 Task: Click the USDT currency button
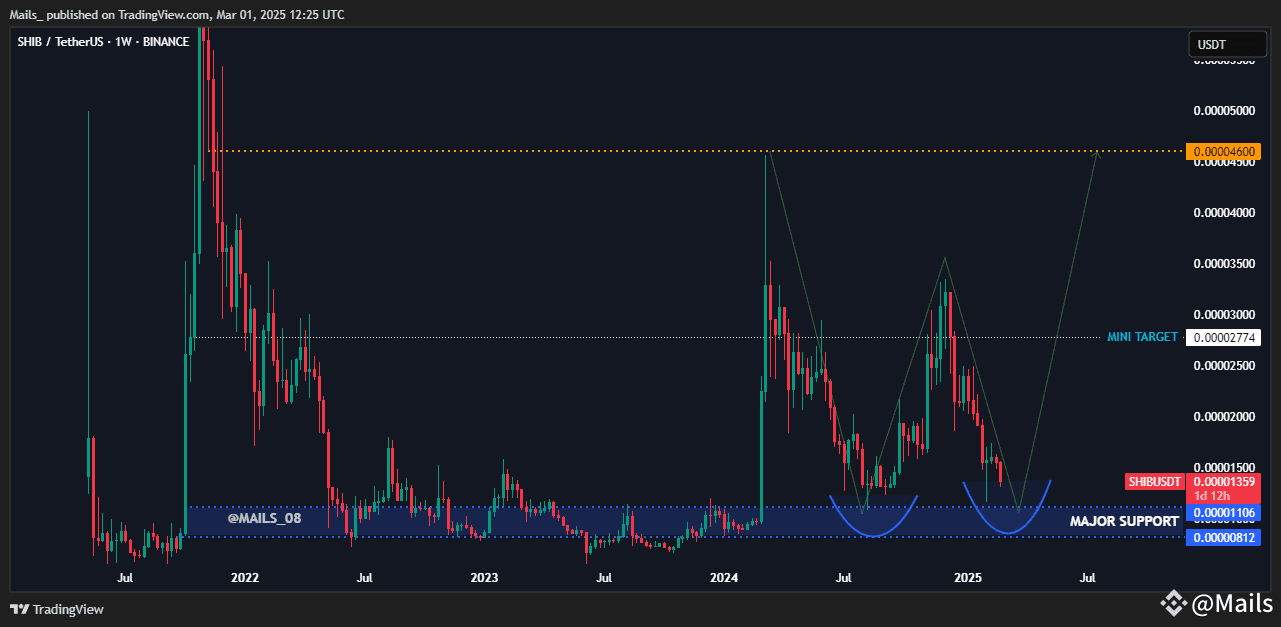click(x=1226, y=44)
